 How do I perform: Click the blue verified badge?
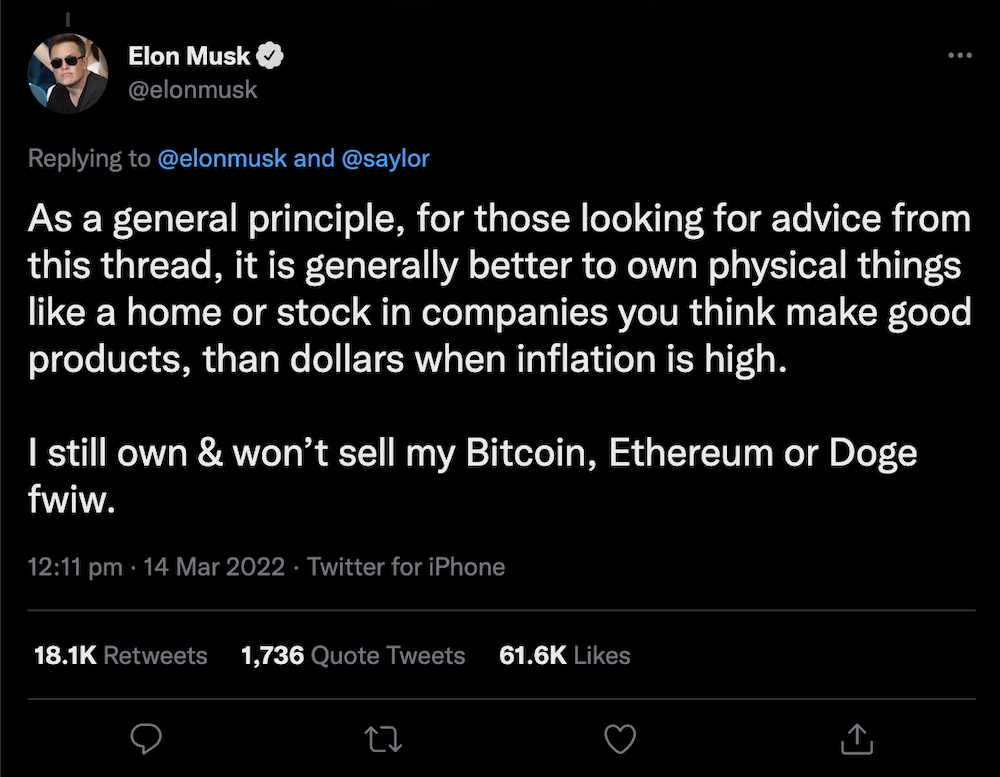[271, 56]
